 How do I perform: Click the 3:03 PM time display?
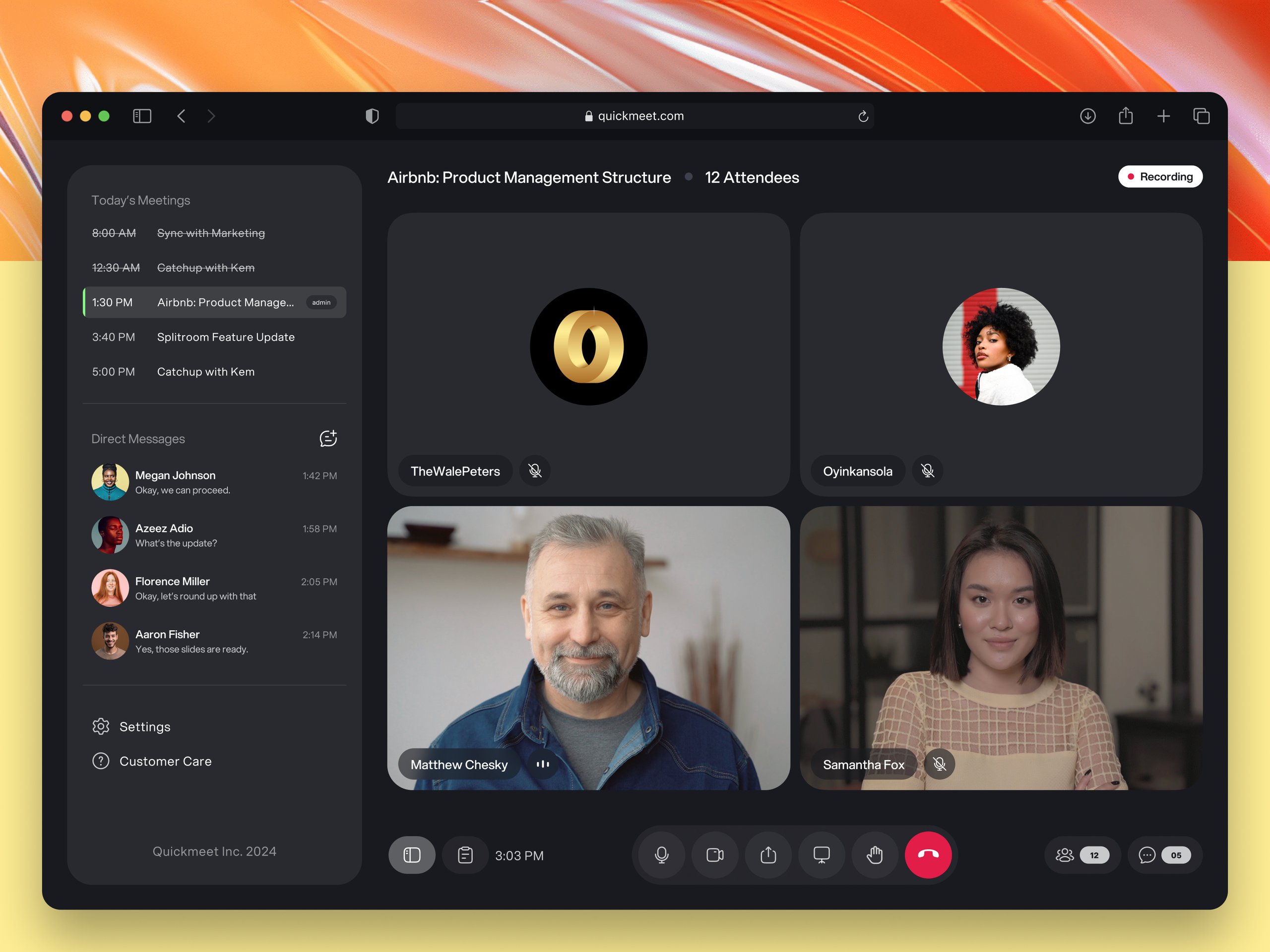519,856
